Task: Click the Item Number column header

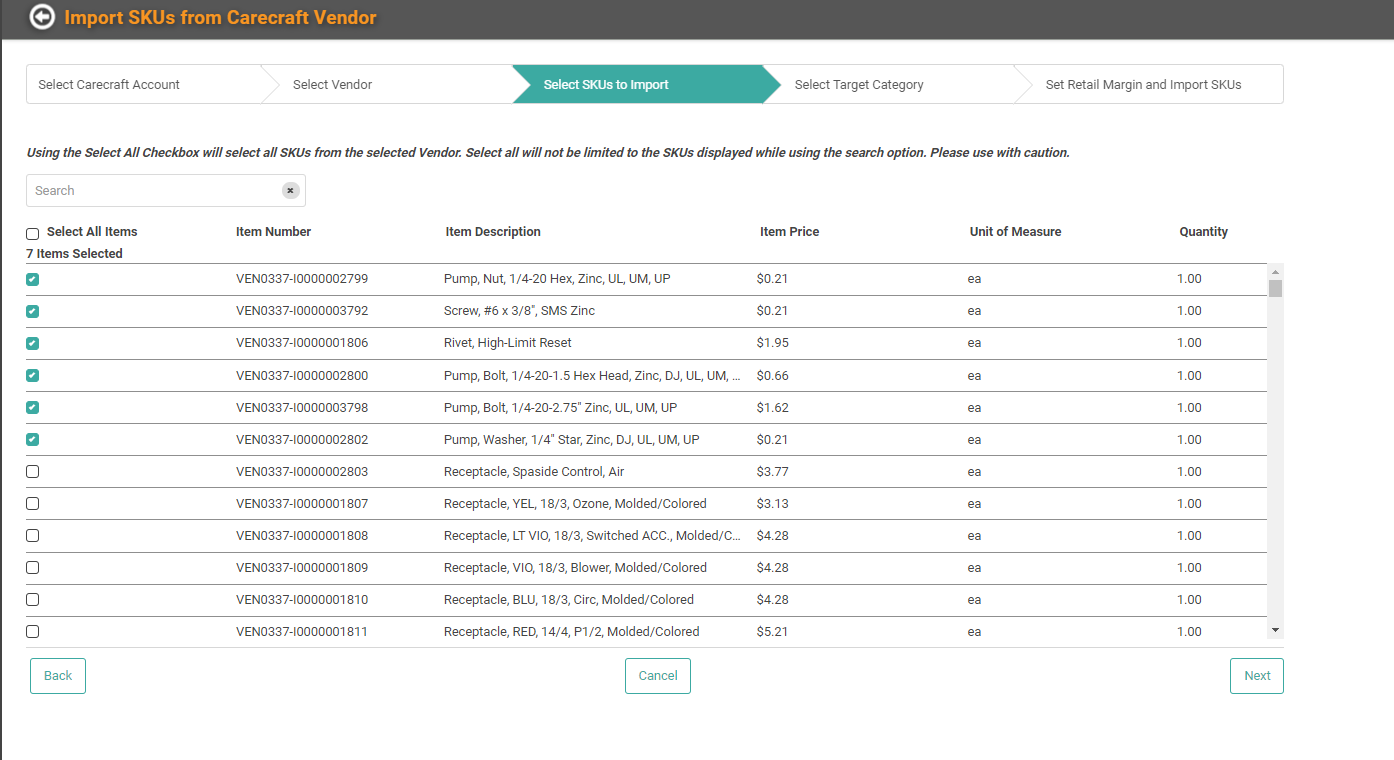Action: coord(273,232)
